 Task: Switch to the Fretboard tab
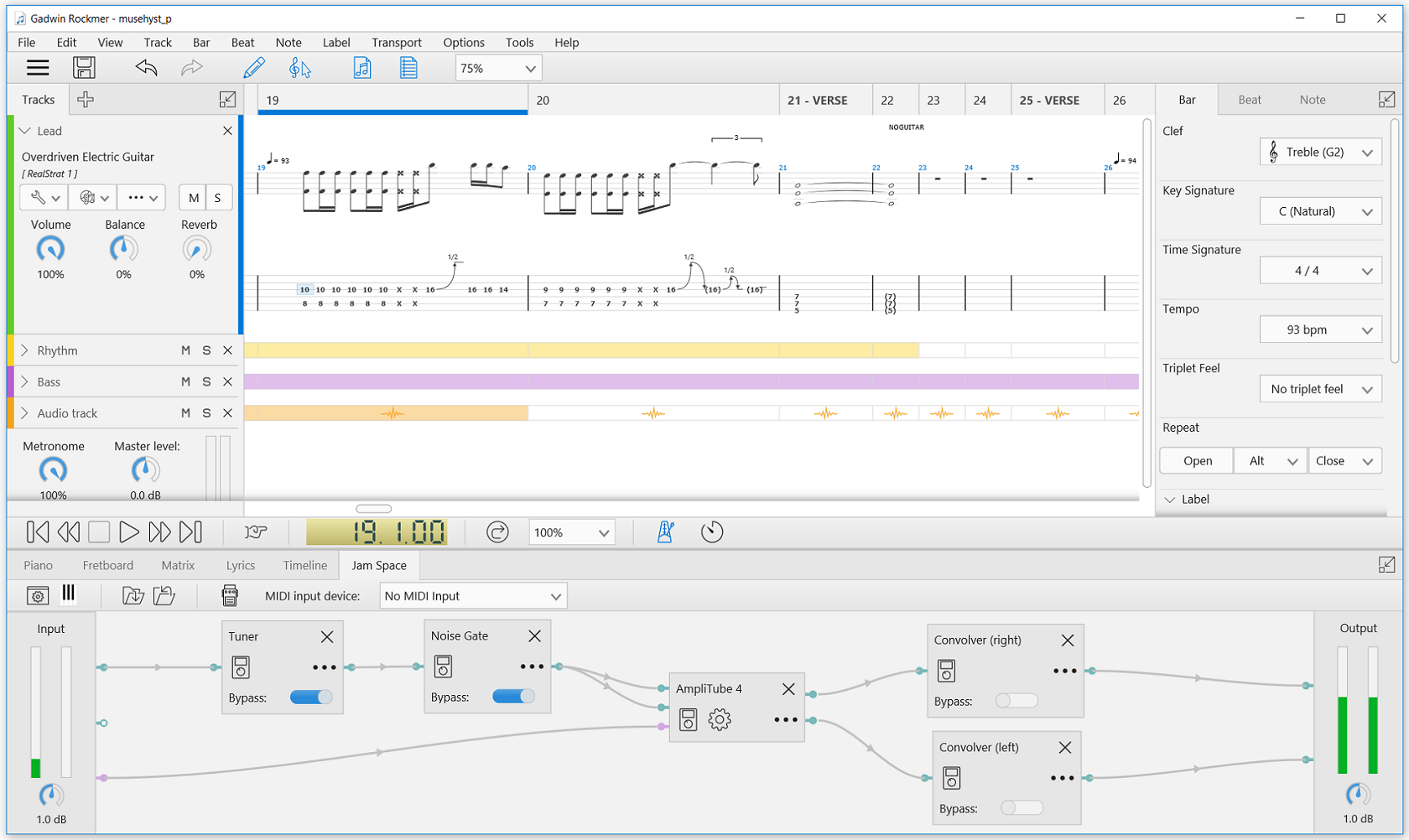tap(107, 565)
